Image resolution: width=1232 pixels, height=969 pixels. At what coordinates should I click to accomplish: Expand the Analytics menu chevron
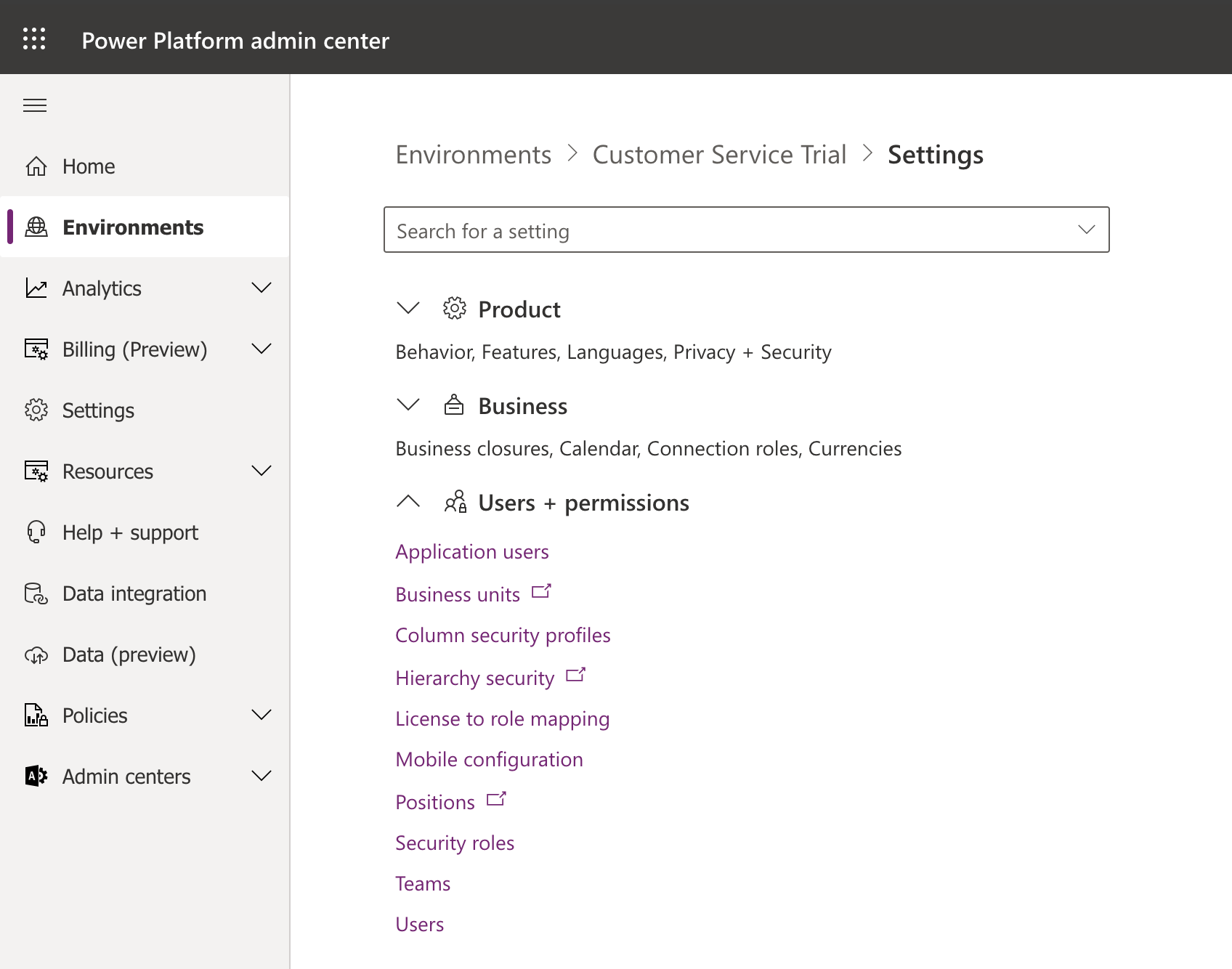coord(262,288)
